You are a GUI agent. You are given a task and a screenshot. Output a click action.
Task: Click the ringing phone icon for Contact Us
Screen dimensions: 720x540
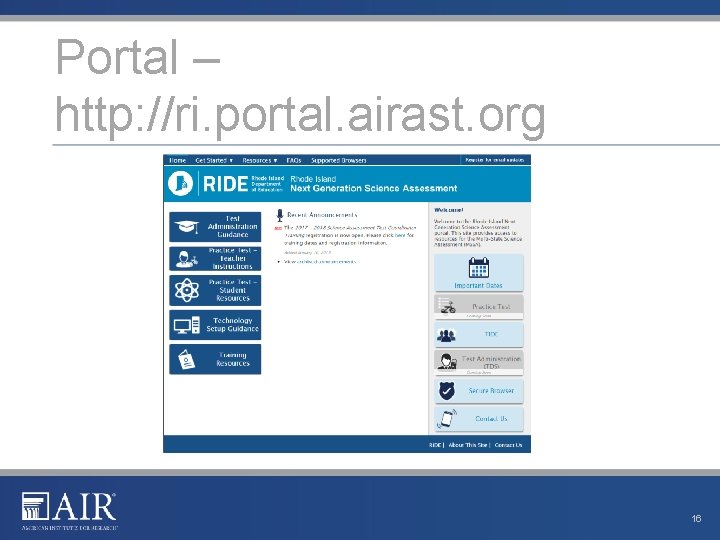tap(447, 418)
